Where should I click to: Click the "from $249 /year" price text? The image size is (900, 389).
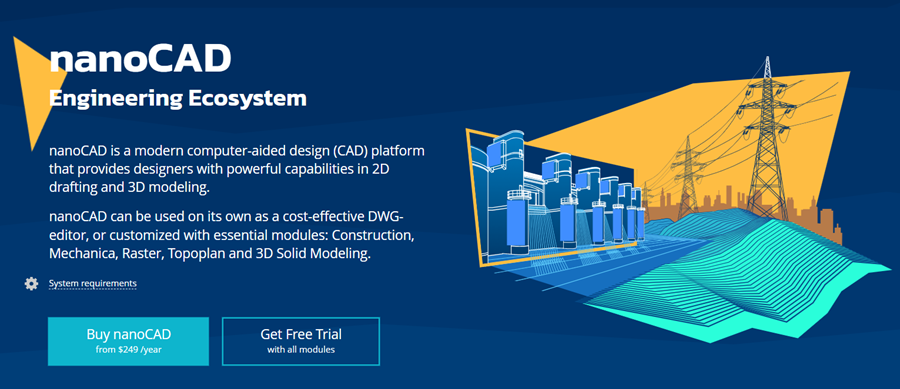tap(129, 349)
